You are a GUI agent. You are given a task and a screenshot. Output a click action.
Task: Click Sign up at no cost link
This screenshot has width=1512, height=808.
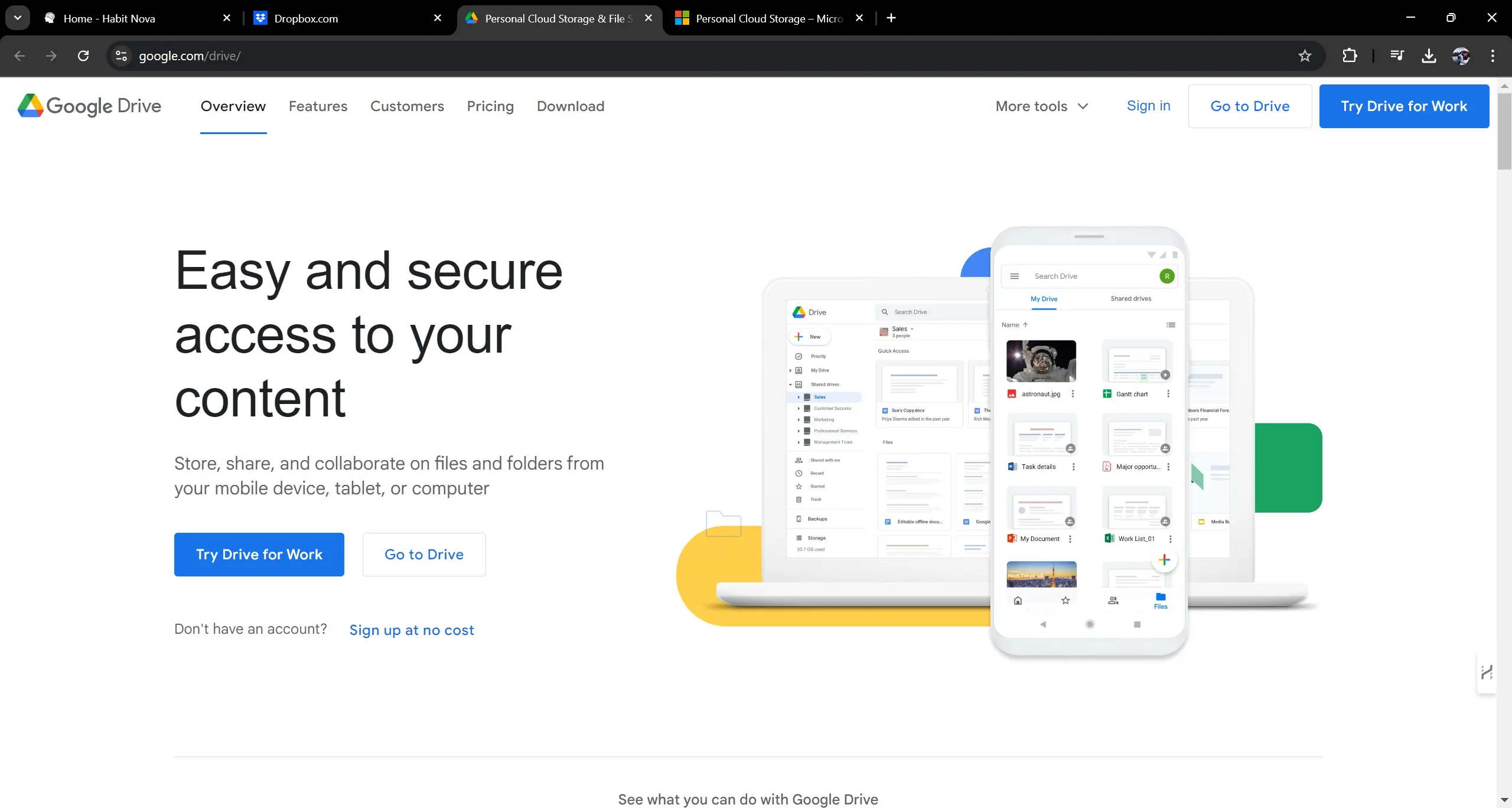point(412,630)
